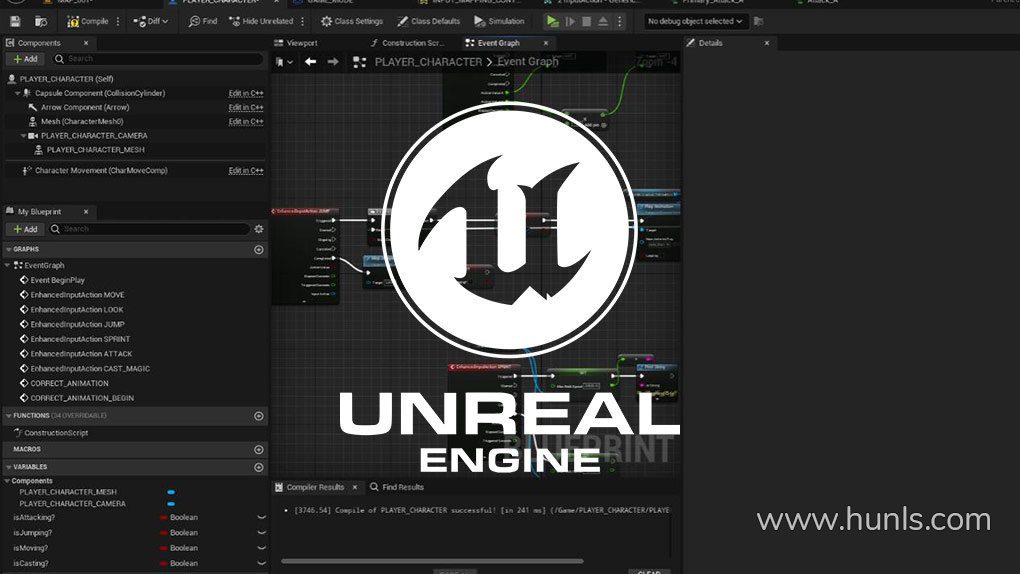
Task: Toggle the isAttacking? visibility eye
Action: tap(262, 518)
